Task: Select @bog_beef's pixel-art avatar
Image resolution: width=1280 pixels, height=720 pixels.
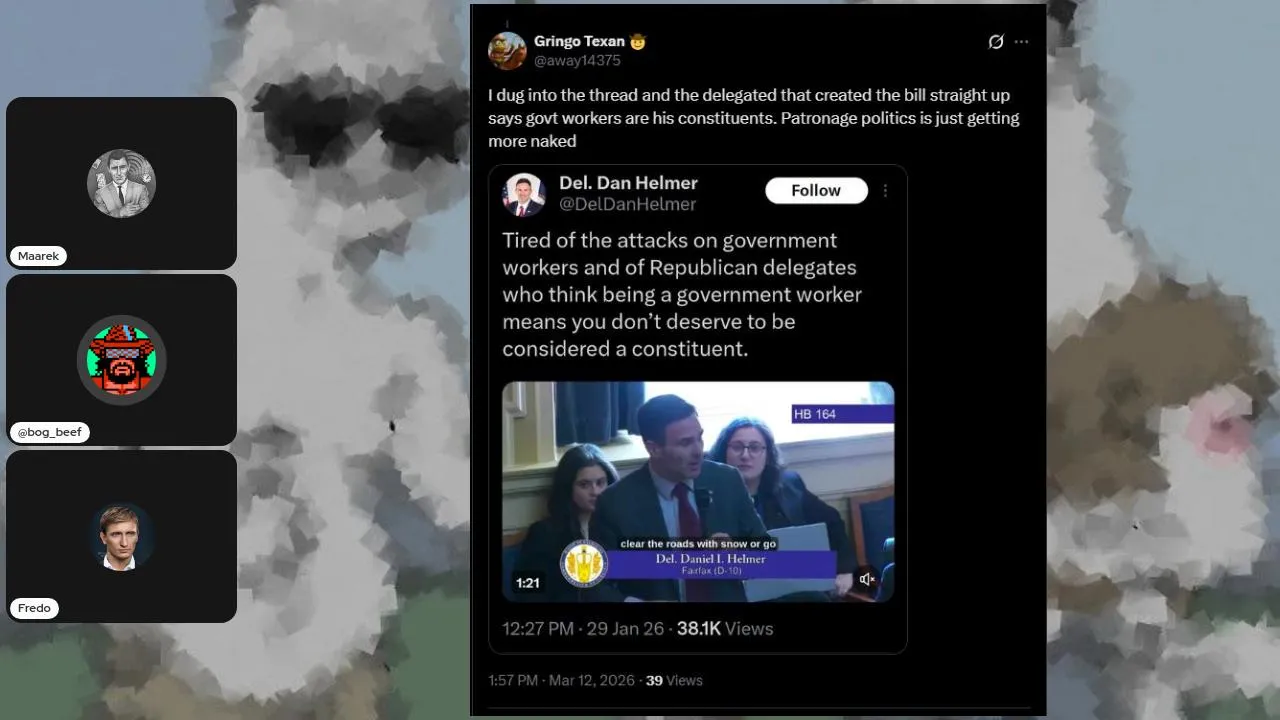Action: pos(122,360)
